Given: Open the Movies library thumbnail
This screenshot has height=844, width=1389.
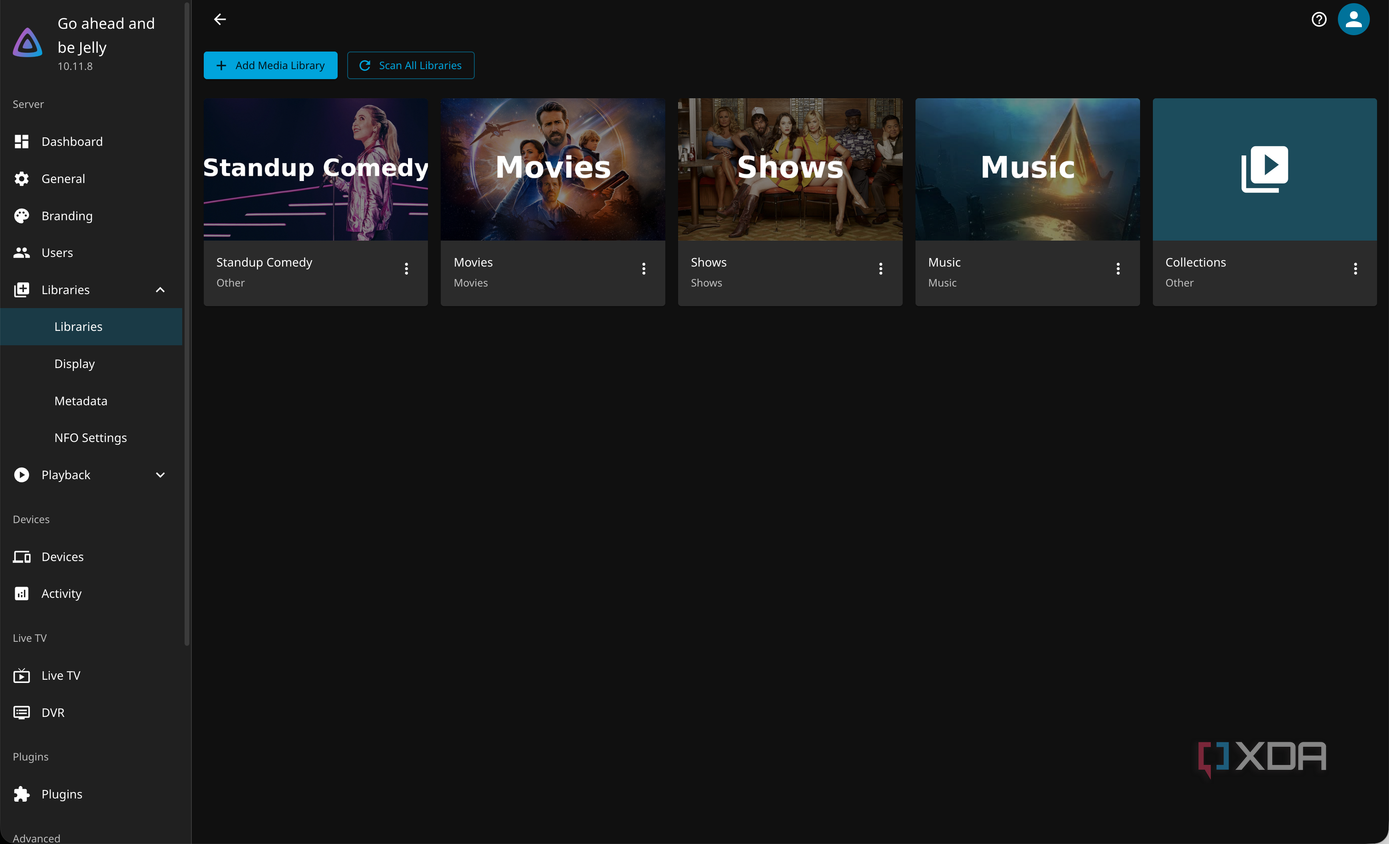Looking at the screenshot, I should click(x=553, y=169).
